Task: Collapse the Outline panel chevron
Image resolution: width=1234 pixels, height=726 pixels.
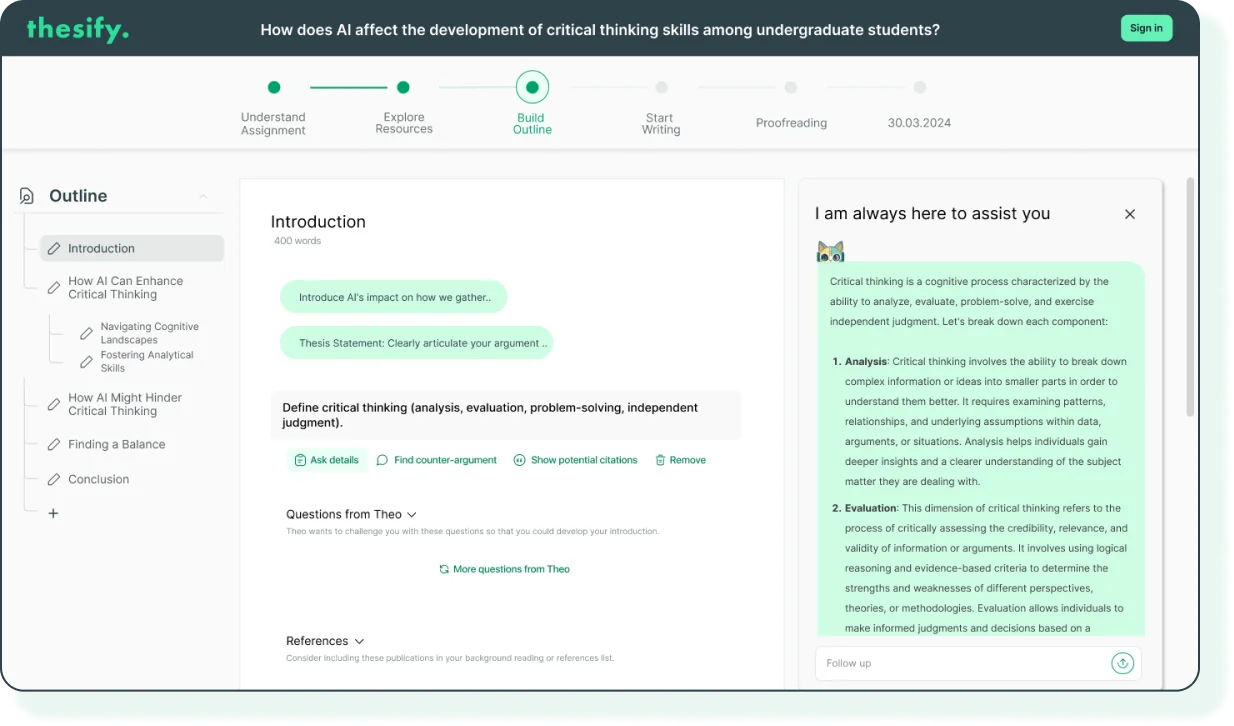Action: click(x=203, y=196)
